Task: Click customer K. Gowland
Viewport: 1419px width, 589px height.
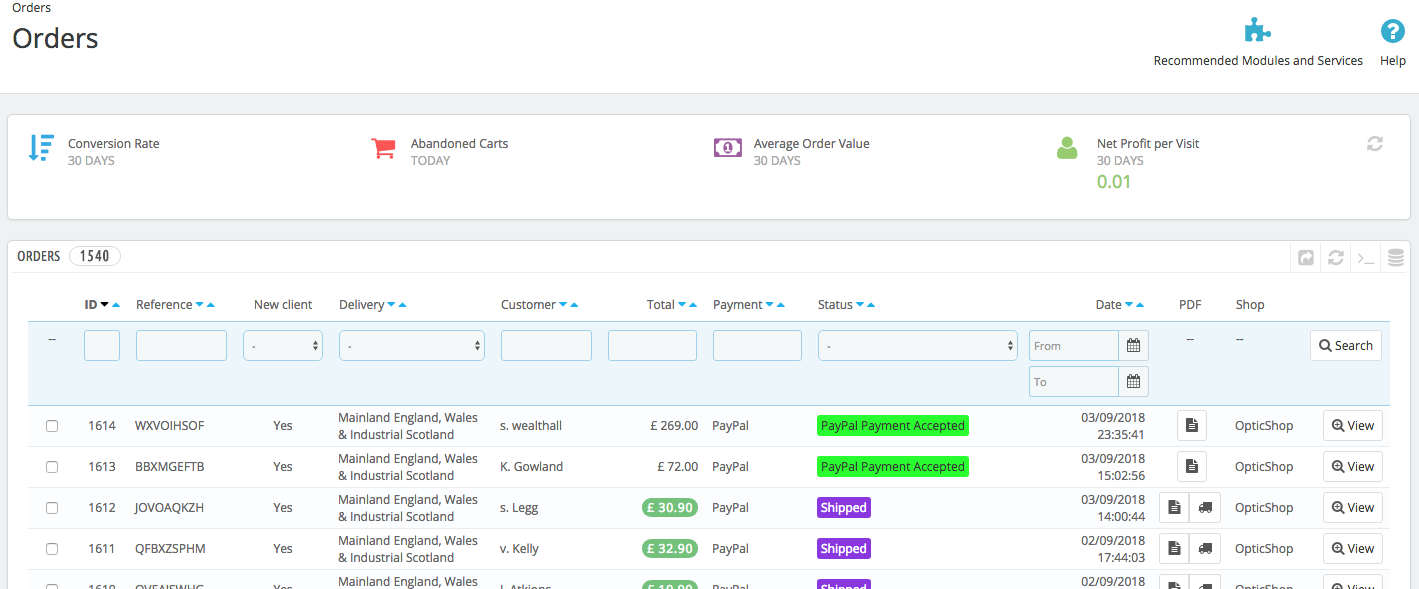Action: click(532, 467)
